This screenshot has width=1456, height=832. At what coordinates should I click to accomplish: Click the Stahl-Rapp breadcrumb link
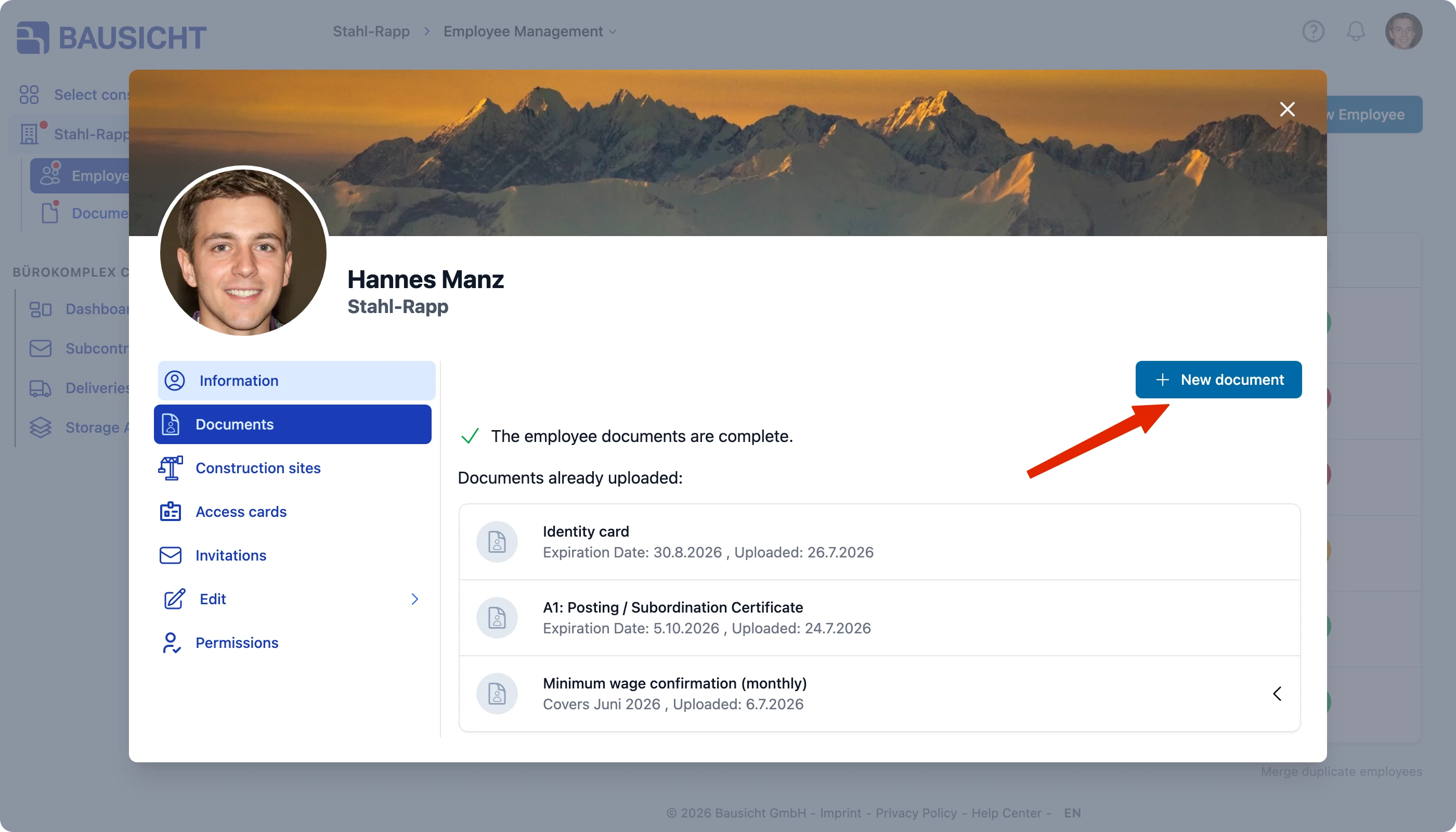tap(371, 31)
